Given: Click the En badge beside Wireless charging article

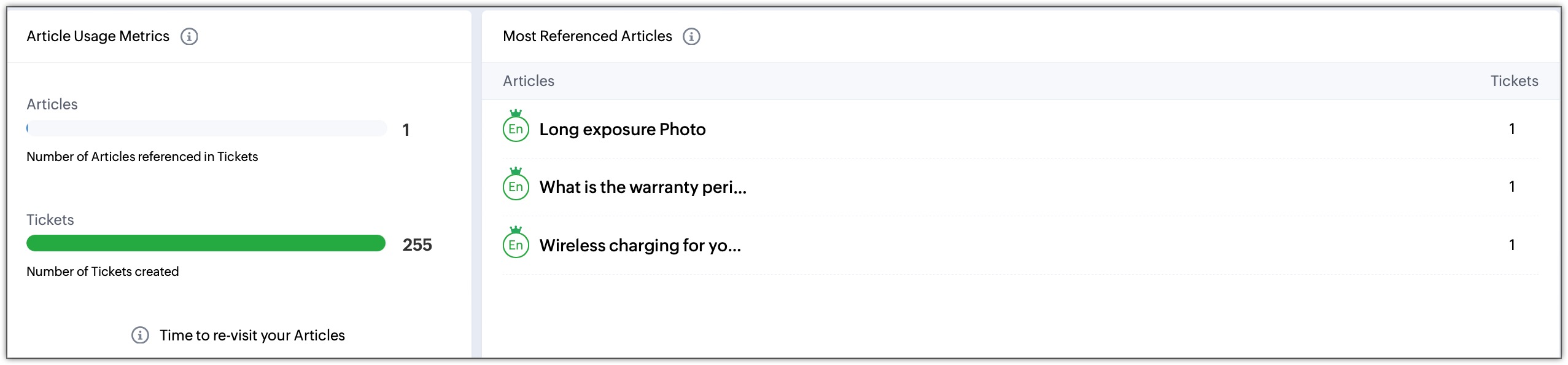Looking at the screenshot, I should point(516,245).
